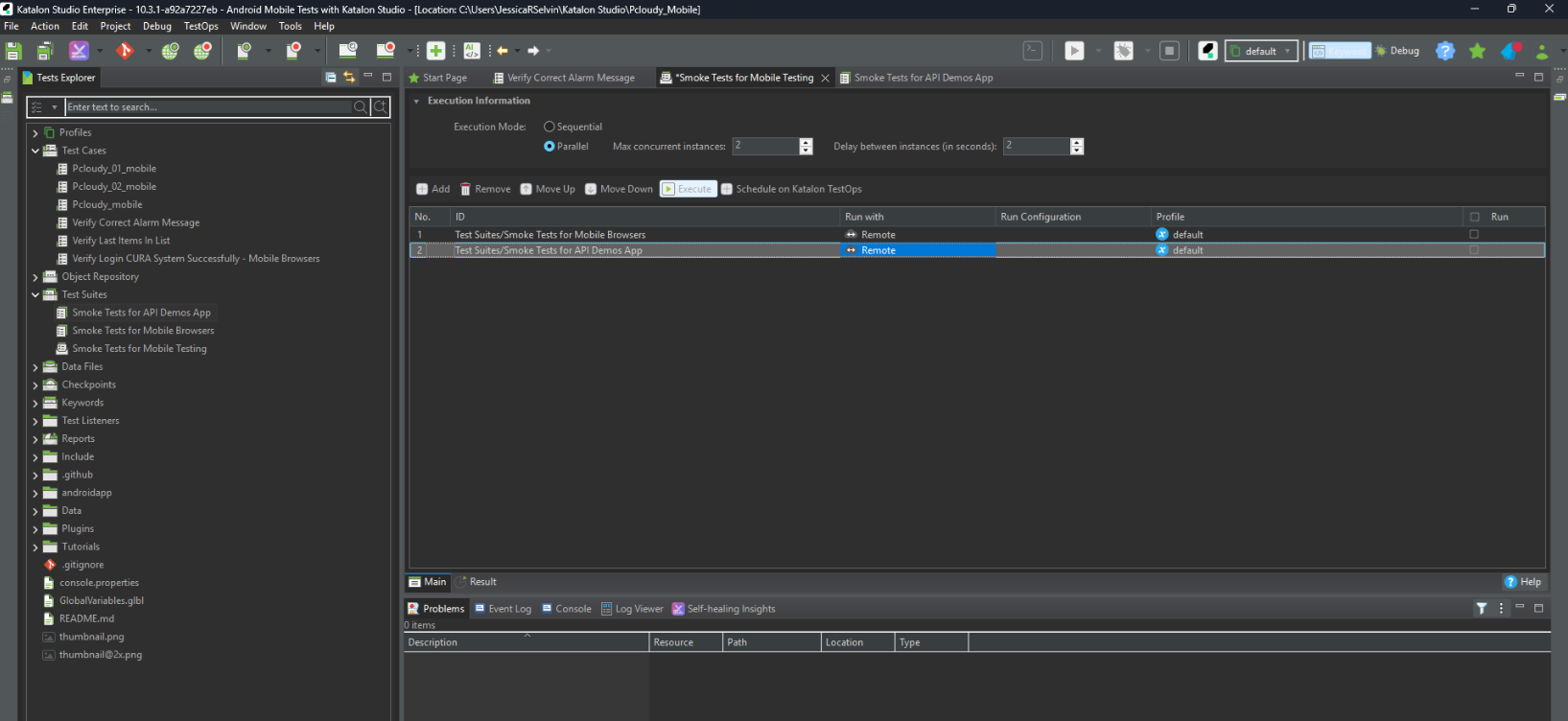Stop execution with the stop icon
Viewport: 1568px width, 721px height.
point(1169,51)
